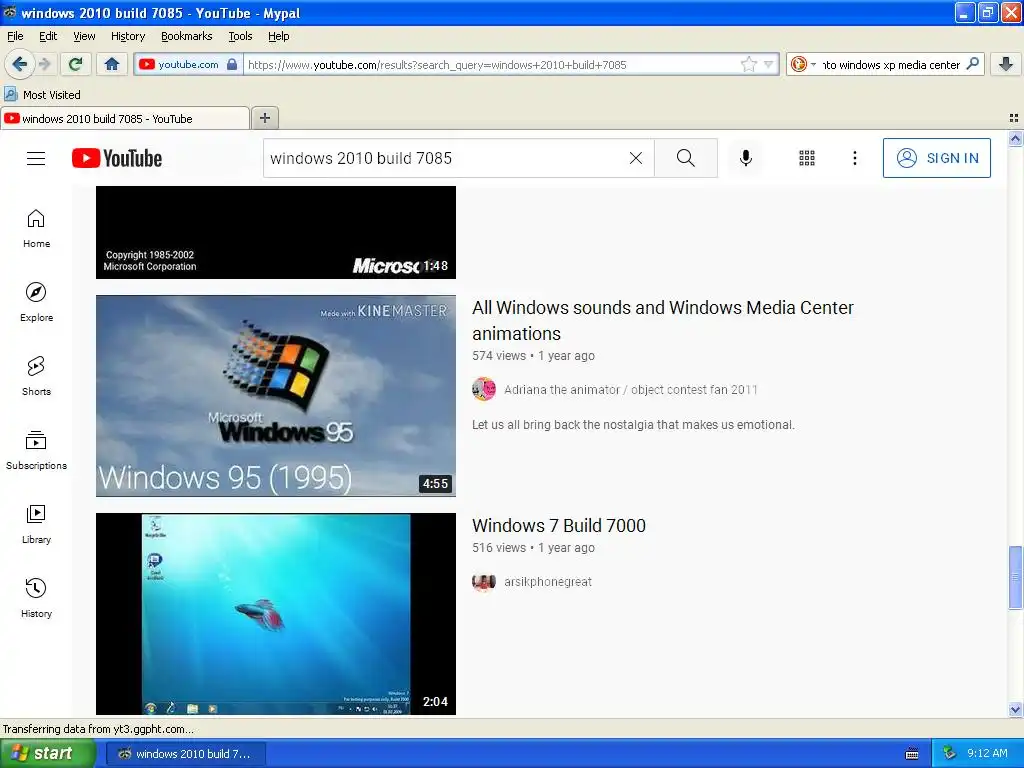Open the Tools menu
The width and height of the screenshot is (1024, 768).
click(x=240, y=36)
